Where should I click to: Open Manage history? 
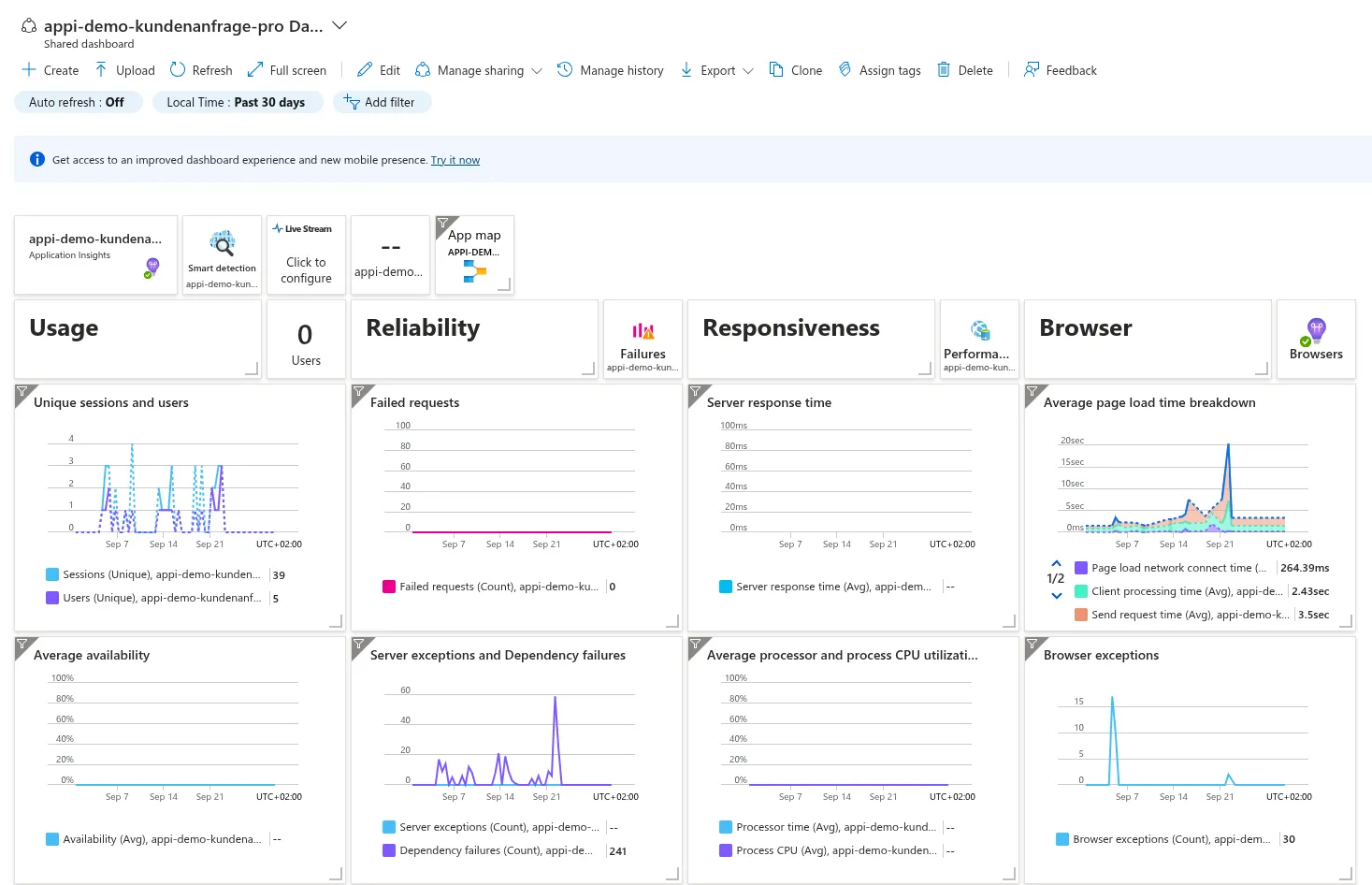tap(611, 70)
